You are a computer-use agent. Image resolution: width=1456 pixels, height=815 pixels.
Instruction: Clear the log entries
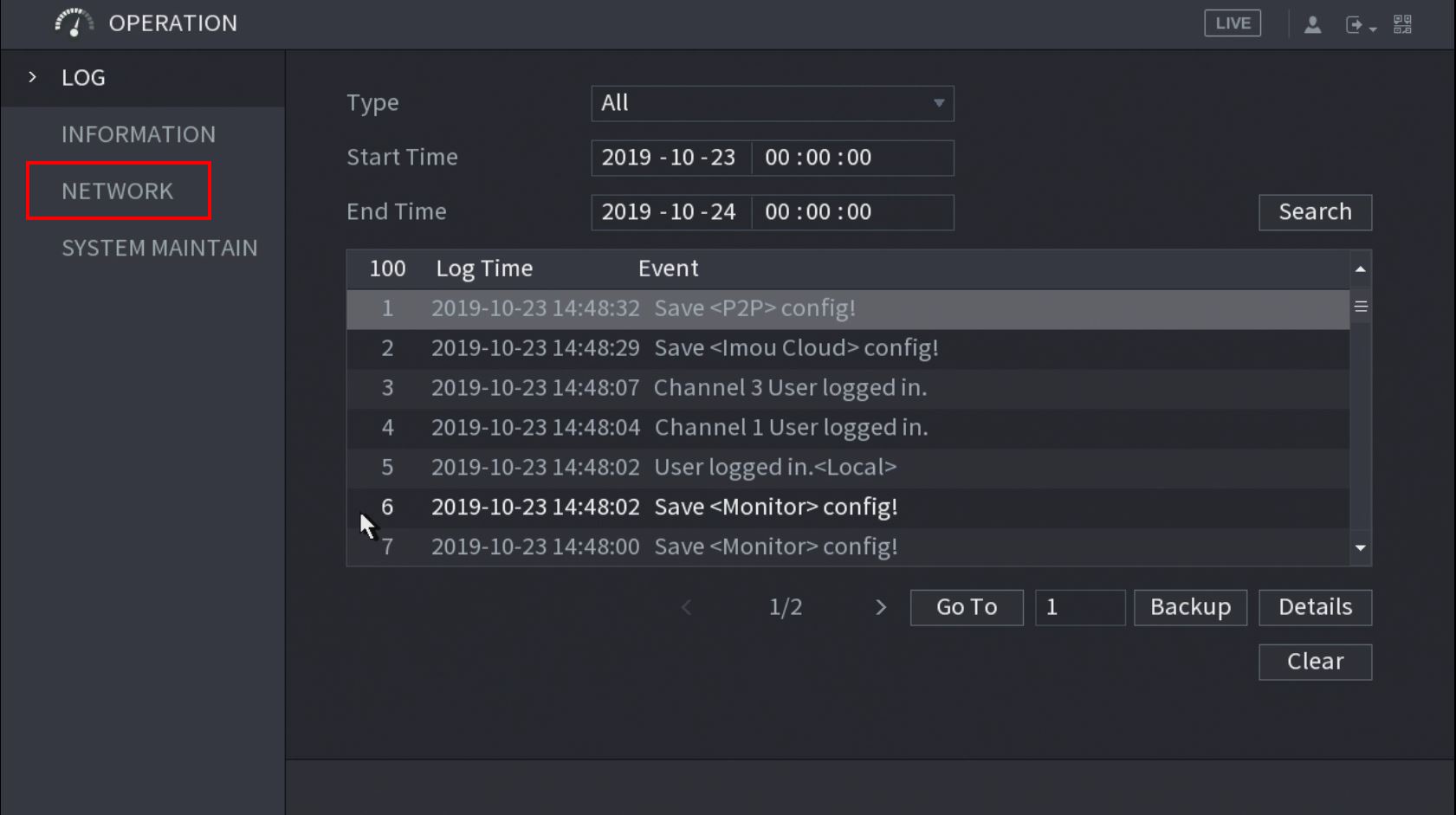(1314, 662)
